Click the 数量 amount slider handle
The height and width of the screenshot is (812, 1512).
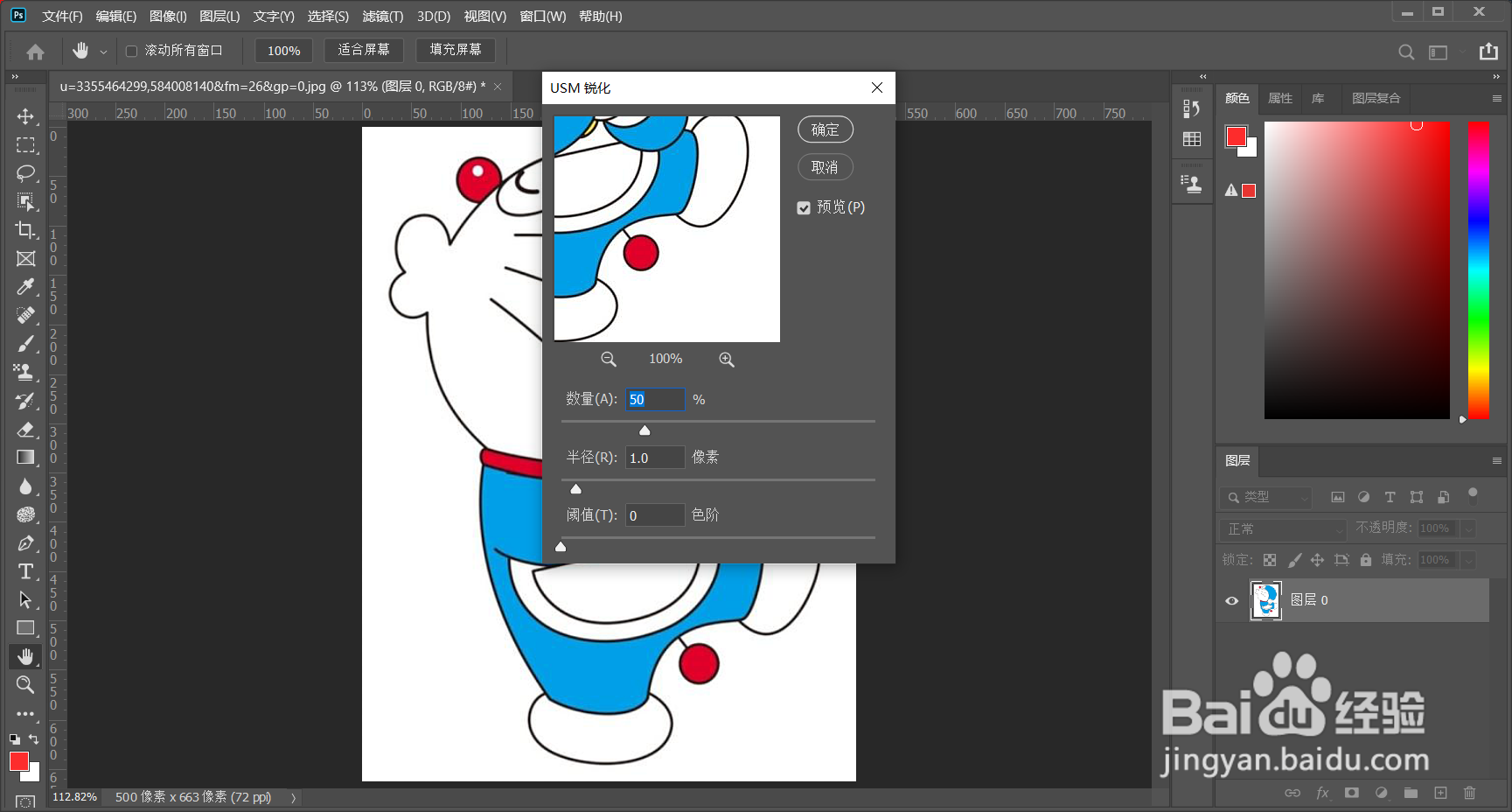(x=645, y=430)
